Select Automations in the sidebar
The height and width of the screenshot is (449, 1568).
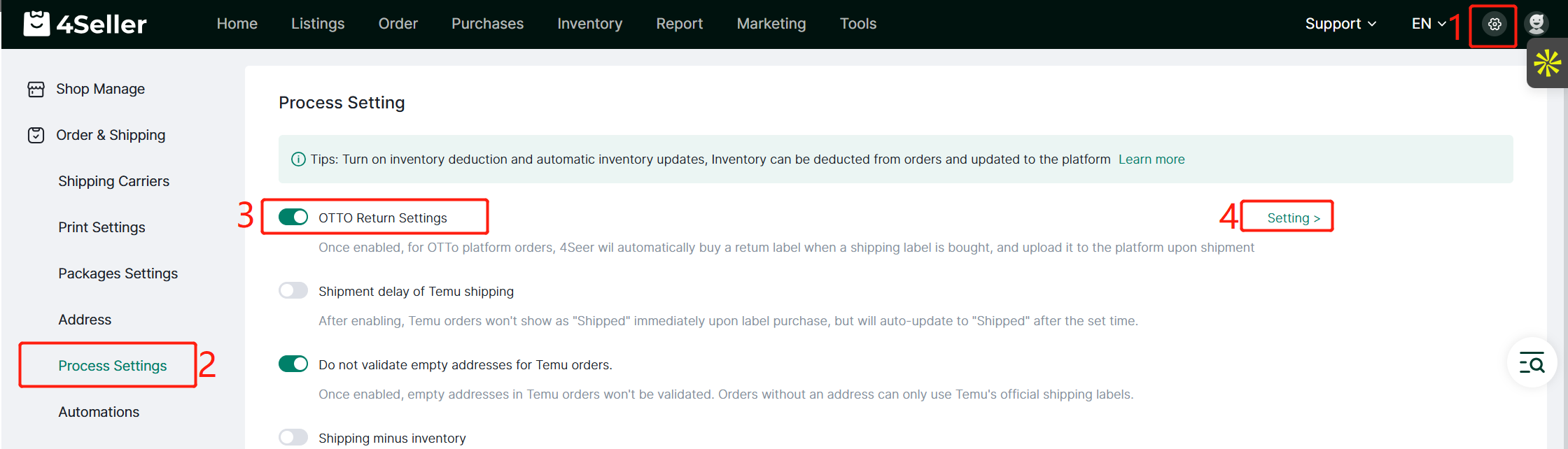point(99,412)
